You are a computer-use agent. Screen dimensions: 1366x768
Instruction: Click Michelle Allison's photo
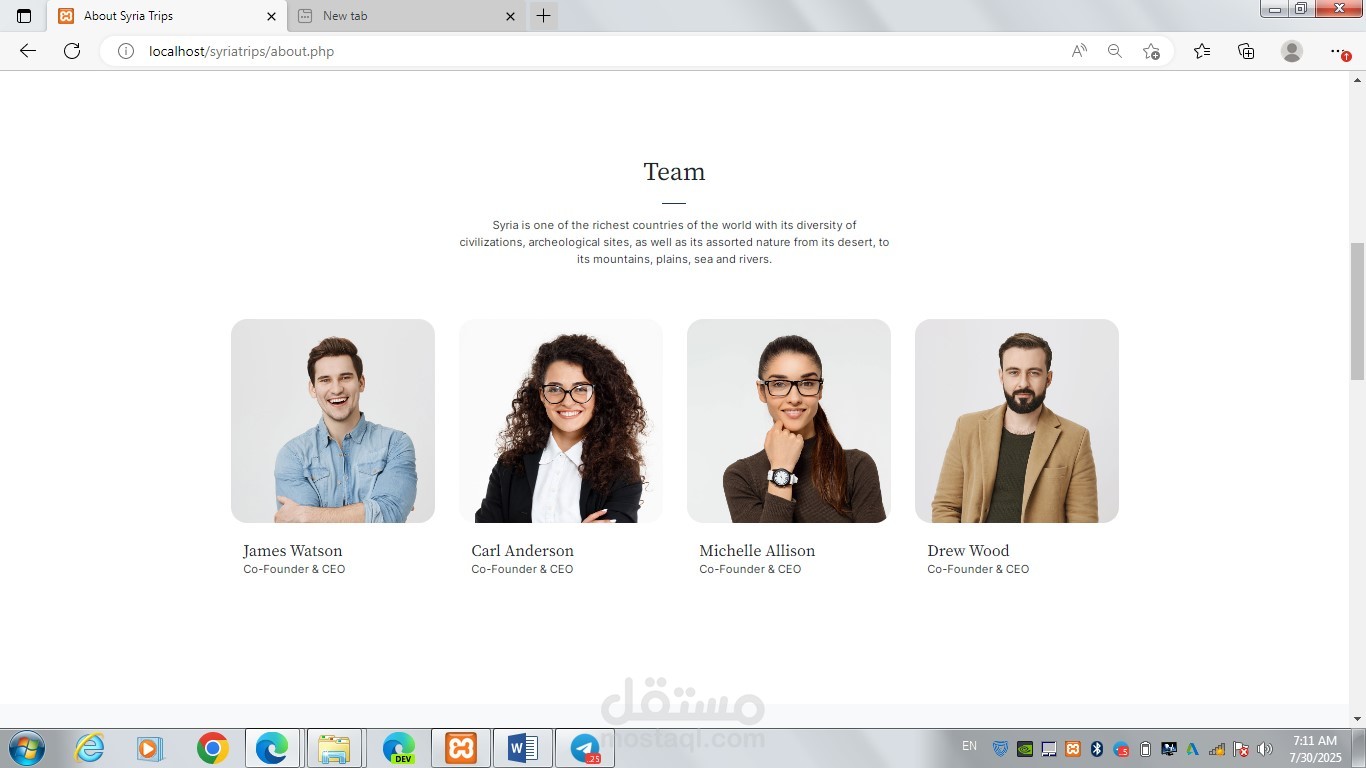pos(789,421)
